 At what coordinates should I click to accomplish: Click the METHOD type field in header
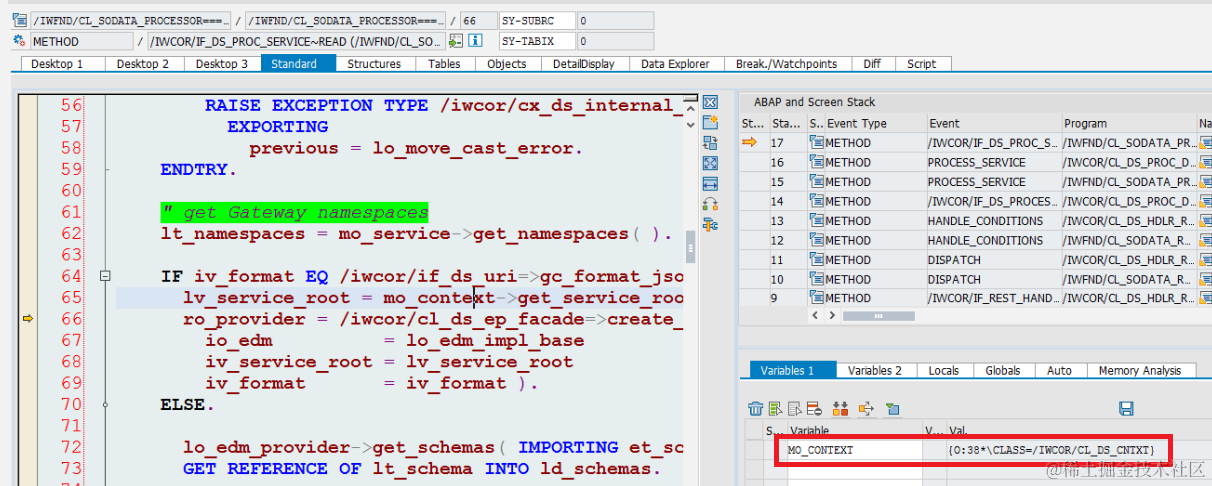pos(81,41)
